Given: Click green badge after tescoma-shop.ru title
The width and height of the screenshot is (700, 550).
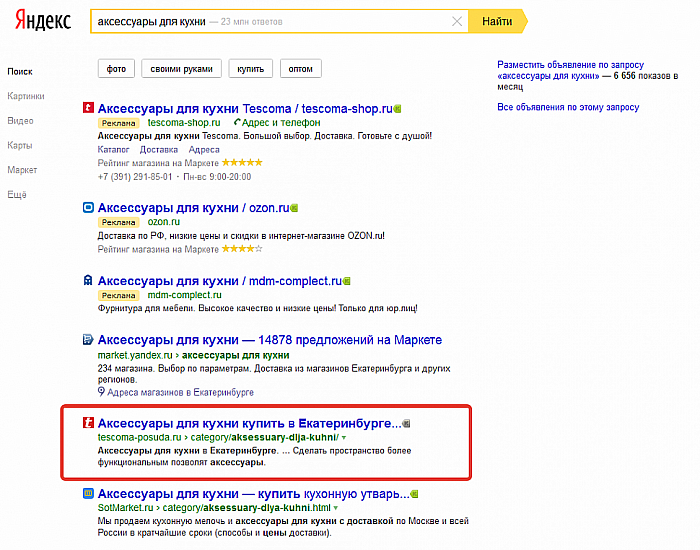Looking at the screenshot, I should [x=397, y=109].
